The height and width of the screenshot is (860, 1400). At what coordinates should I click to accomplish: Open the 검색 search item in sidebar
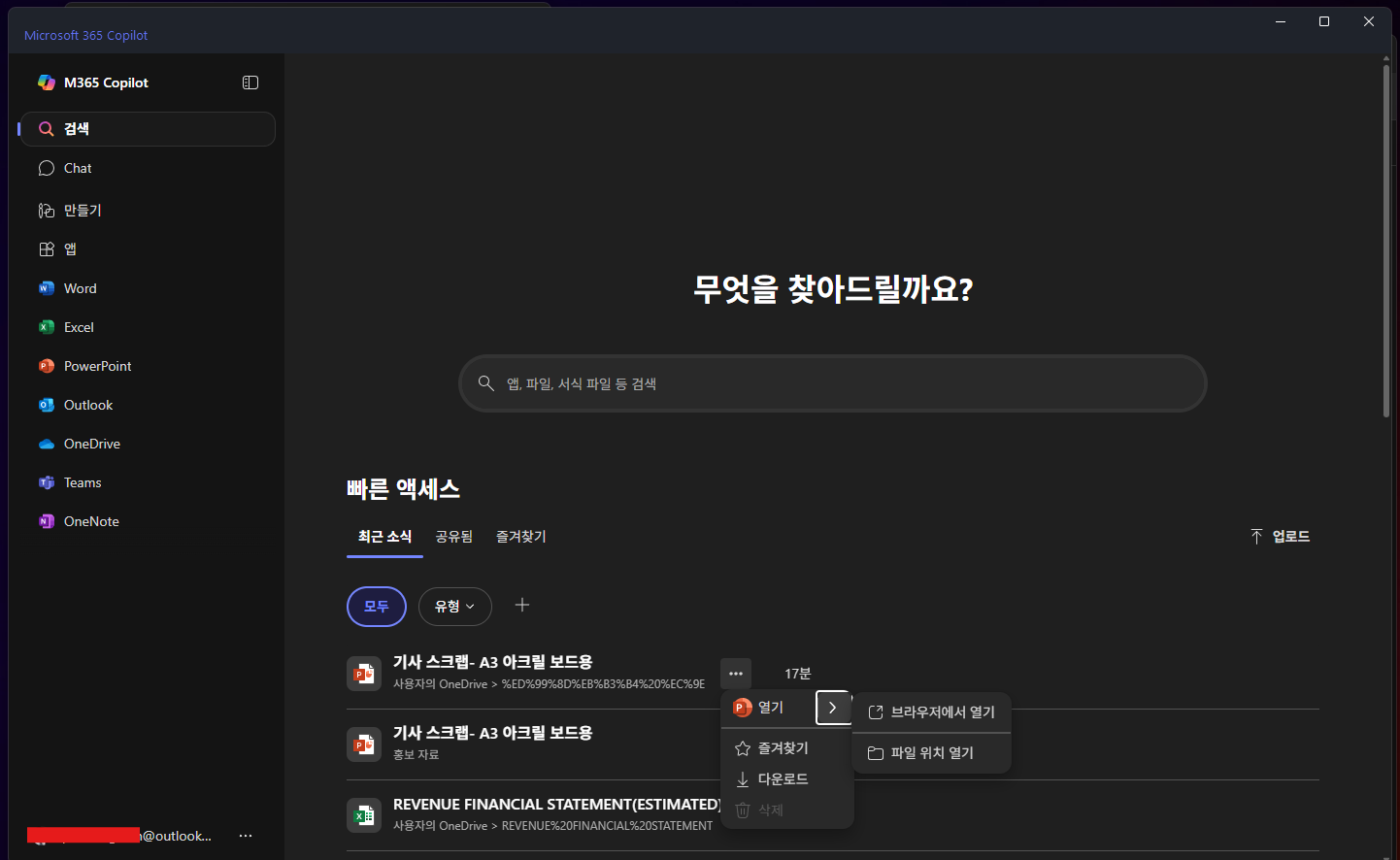pos(148,129)
